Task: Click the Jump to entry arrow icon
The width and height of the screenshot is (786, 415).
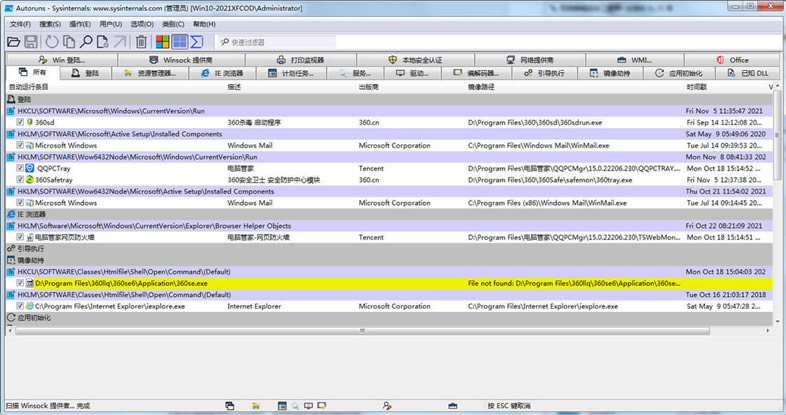Action: click(121, 42)
